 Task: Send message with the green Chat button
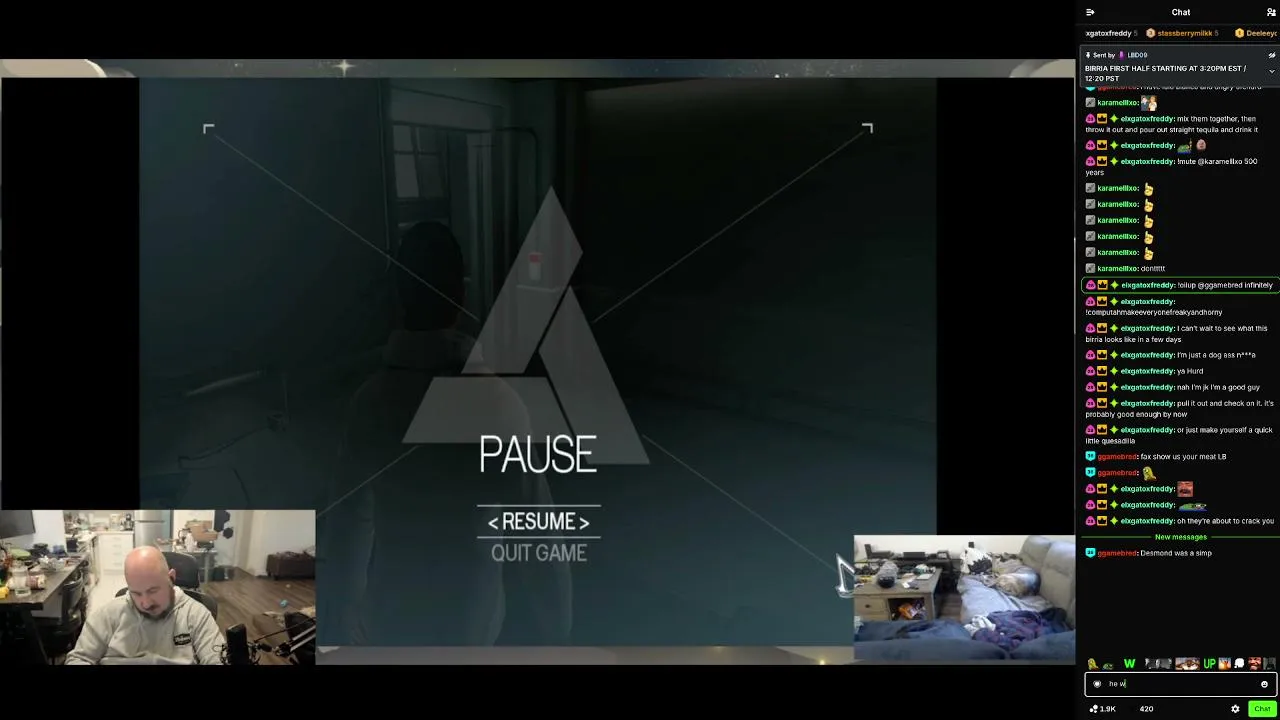pyautogui.click(x=1262, y=709)
